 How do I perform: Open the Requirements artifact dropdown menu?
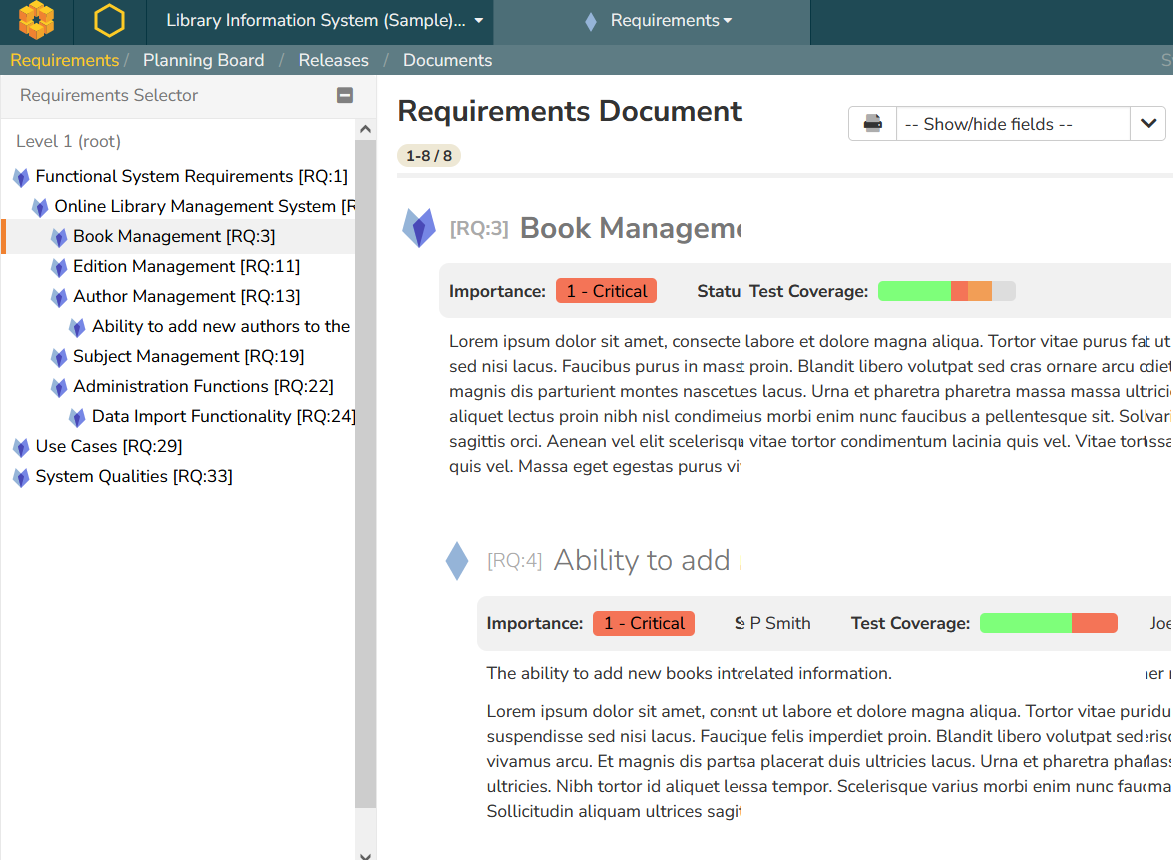point(670,21)
